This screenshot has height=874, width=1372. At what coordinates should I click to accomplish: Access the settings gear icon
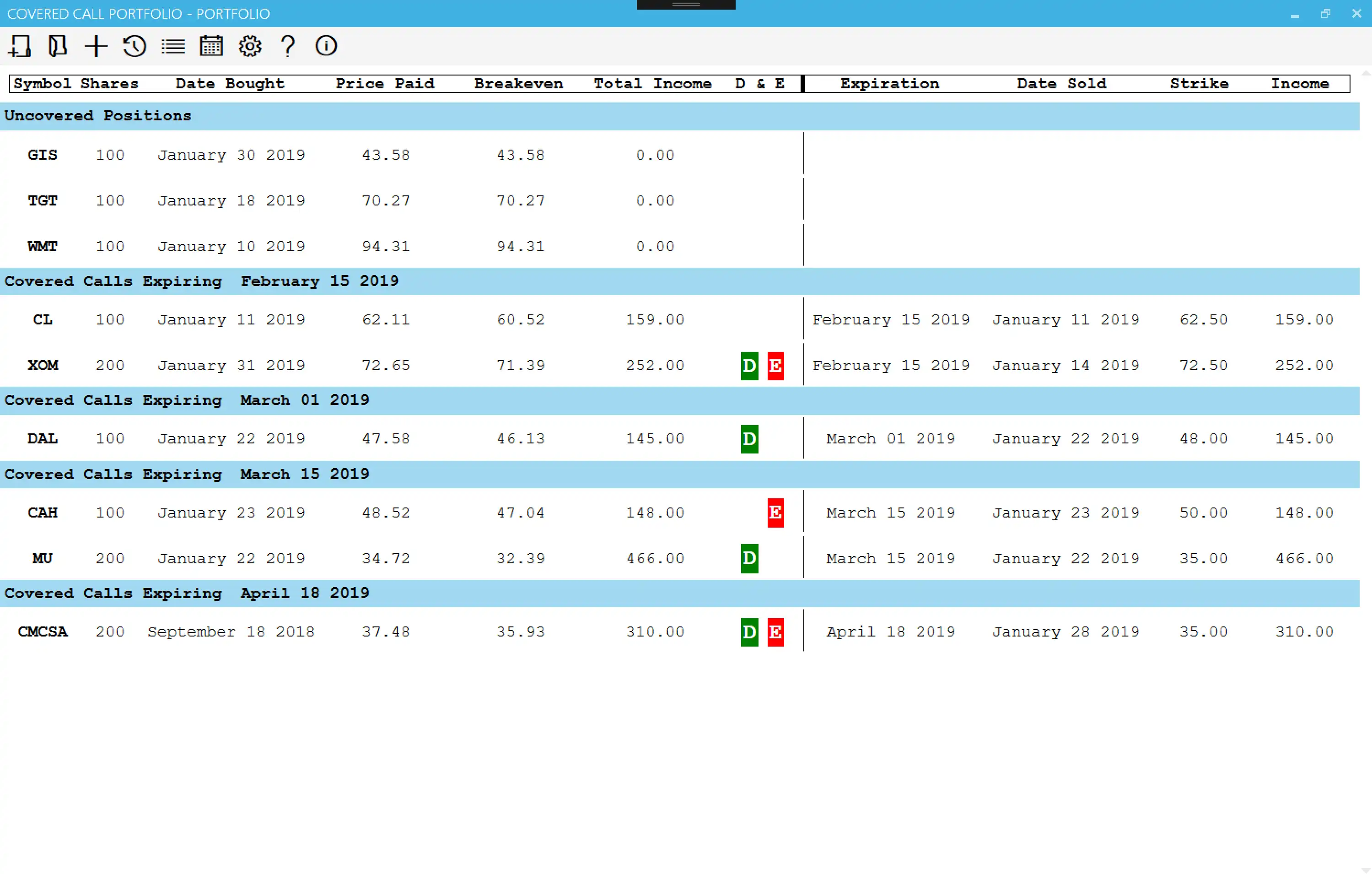point(249,46)
